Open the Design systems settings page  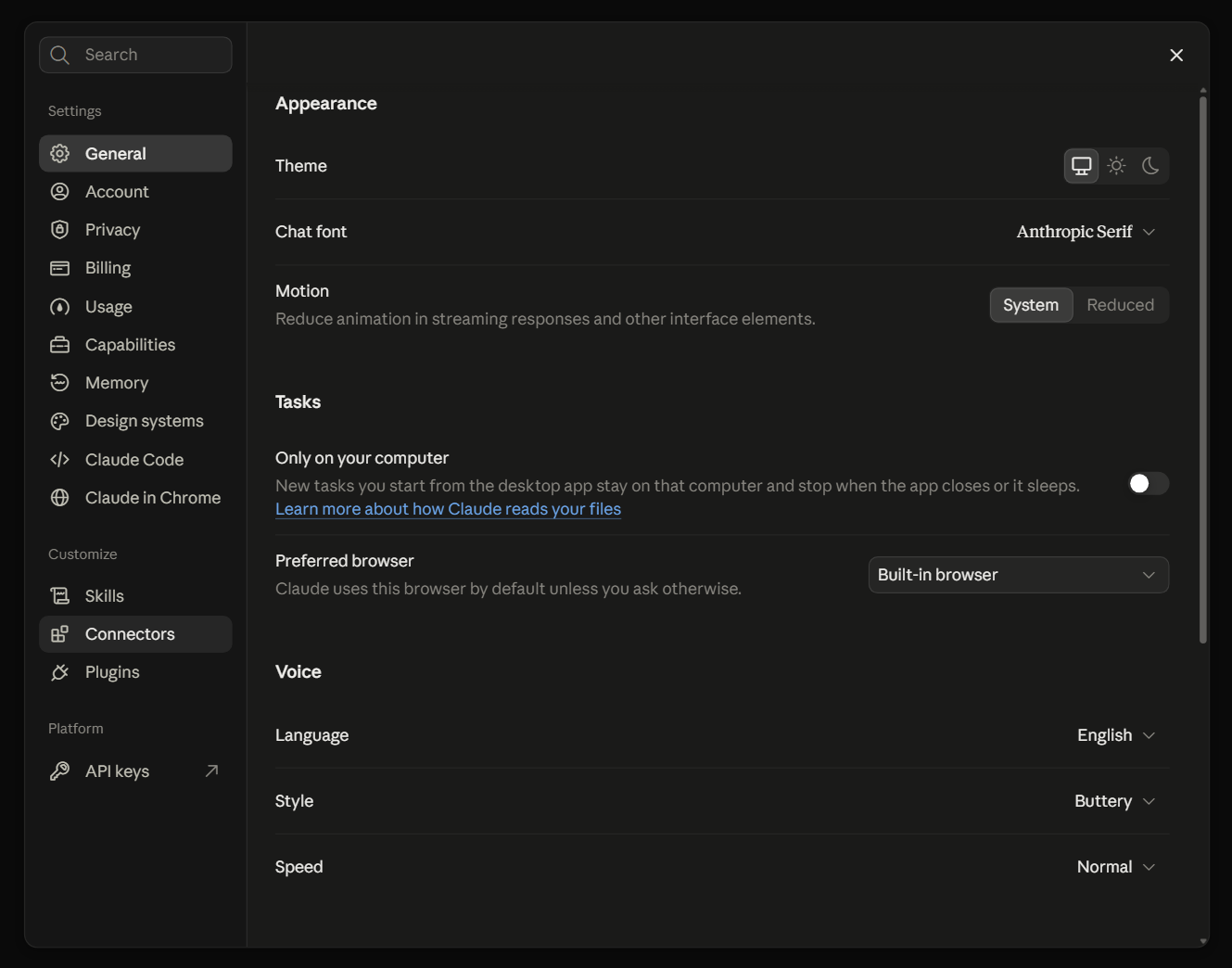pos(135,421)
